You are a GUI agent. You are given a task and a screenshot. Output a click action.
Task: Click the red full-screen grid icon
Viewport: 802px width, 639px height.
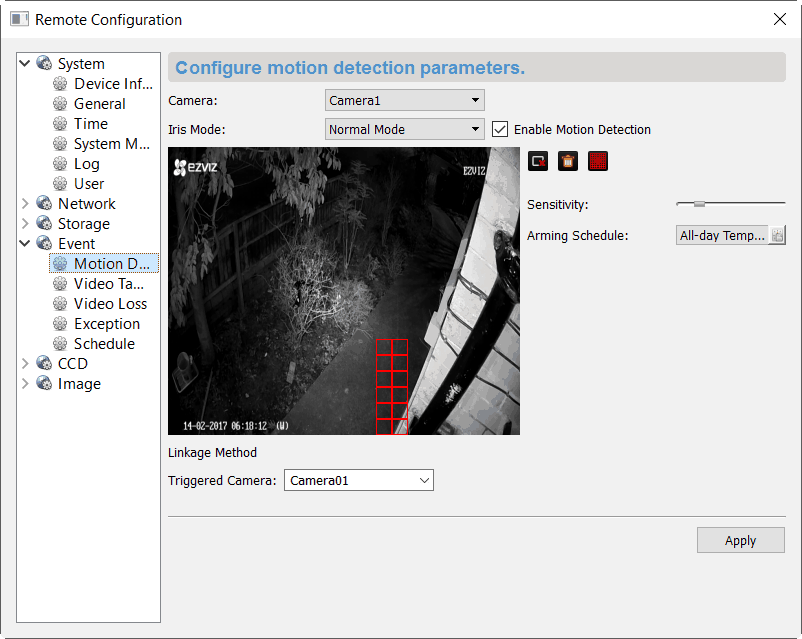pos(598,161)
